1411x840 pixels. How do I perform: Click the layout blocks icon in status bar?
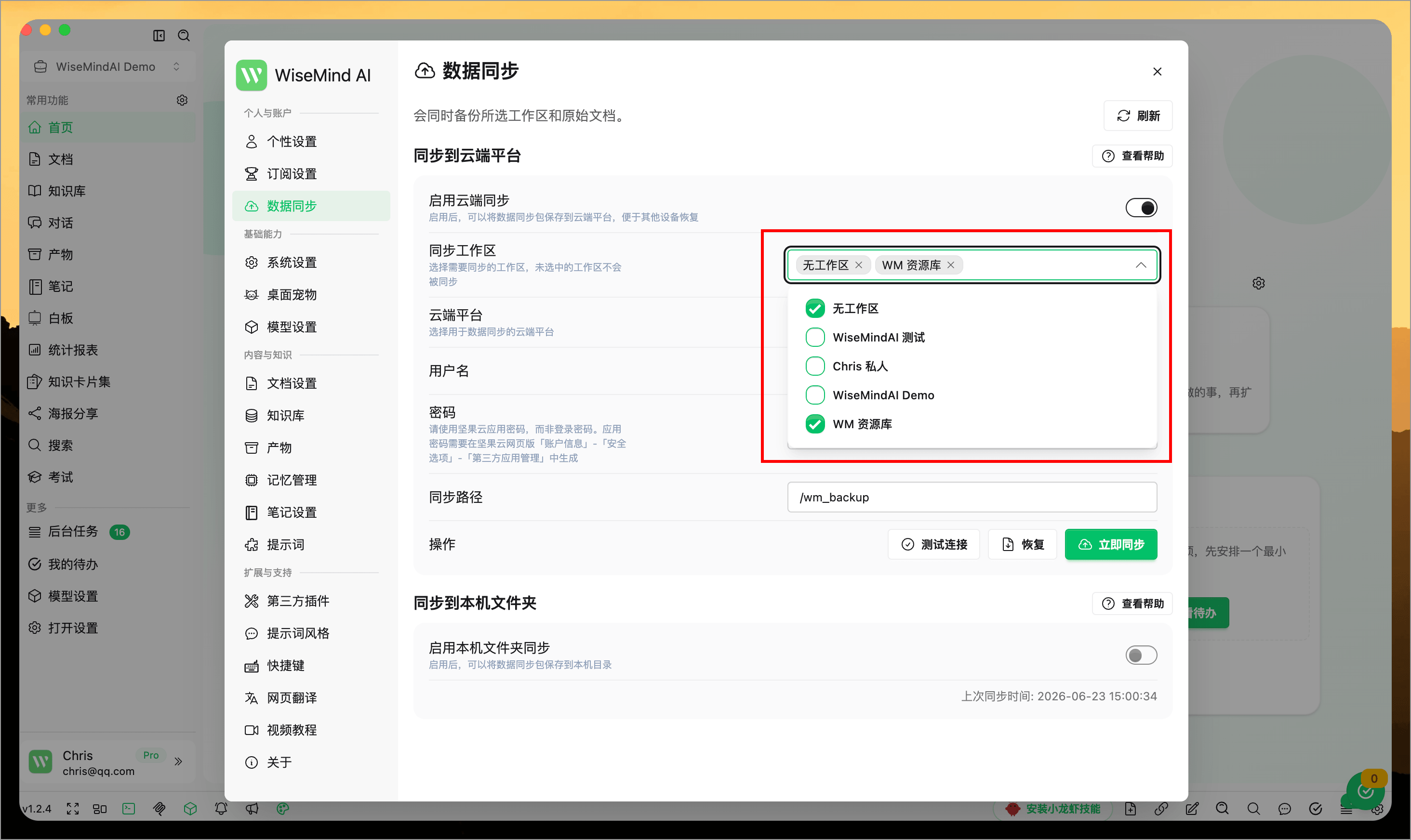pyautogui.click(x=100, y=809)
